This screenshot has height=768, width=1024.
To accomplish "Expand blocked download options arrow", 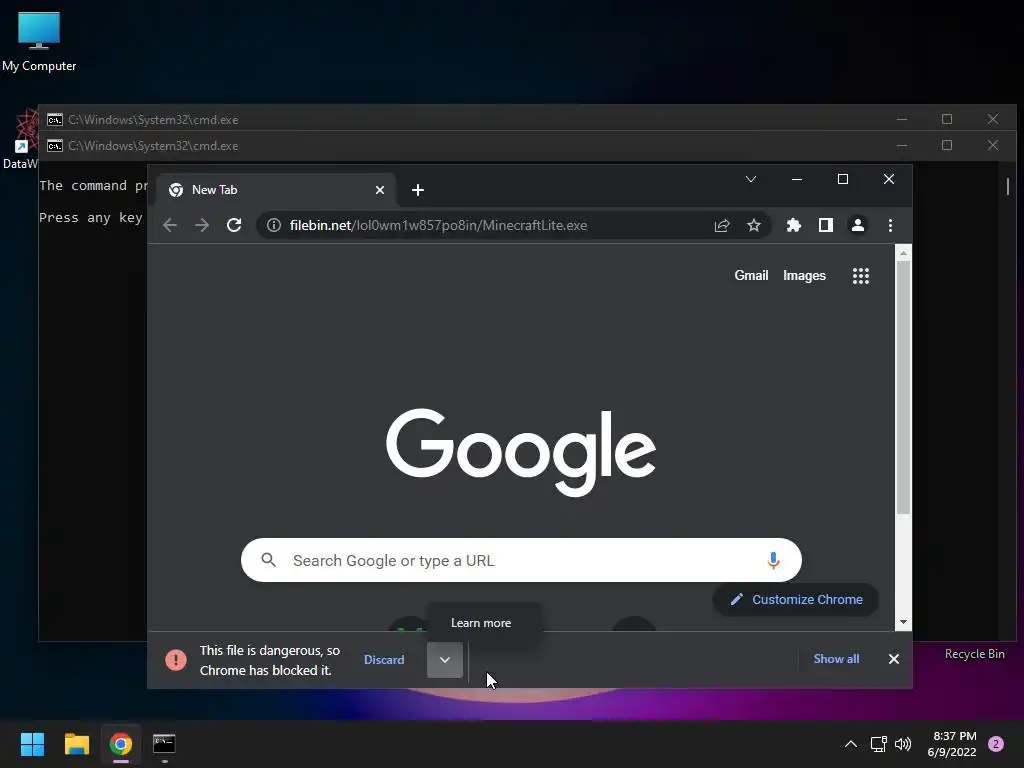I will [x=445, y=660].
